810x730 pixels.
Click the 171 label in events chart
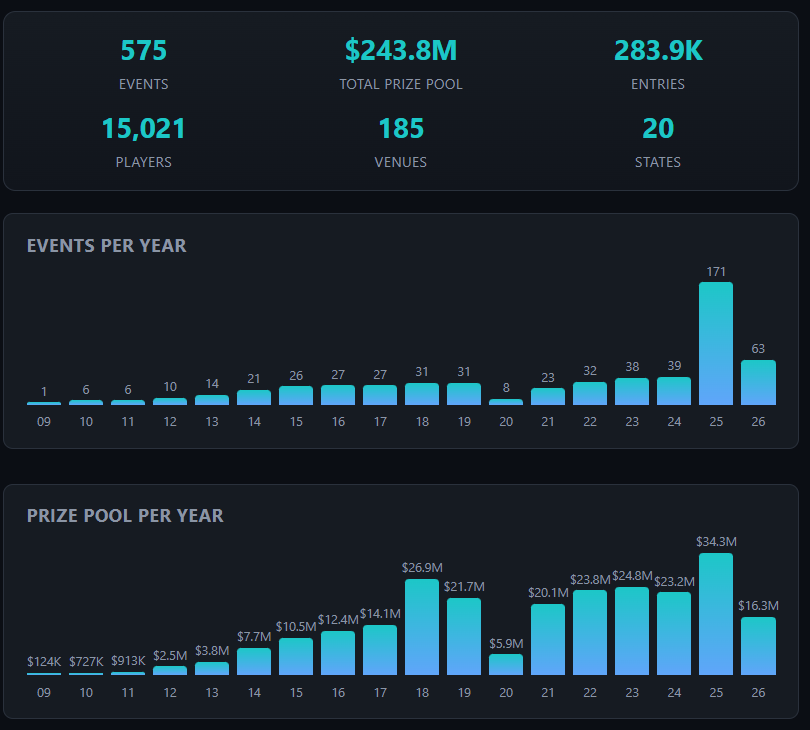click(x=716, y=272)
